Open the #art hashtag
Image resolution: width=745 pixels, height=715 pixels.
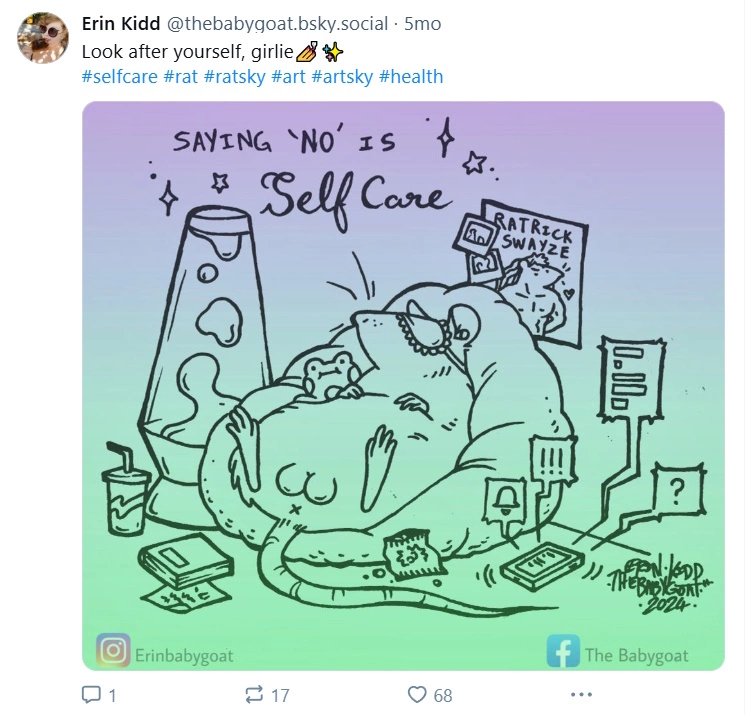click(x=288, y=76)
